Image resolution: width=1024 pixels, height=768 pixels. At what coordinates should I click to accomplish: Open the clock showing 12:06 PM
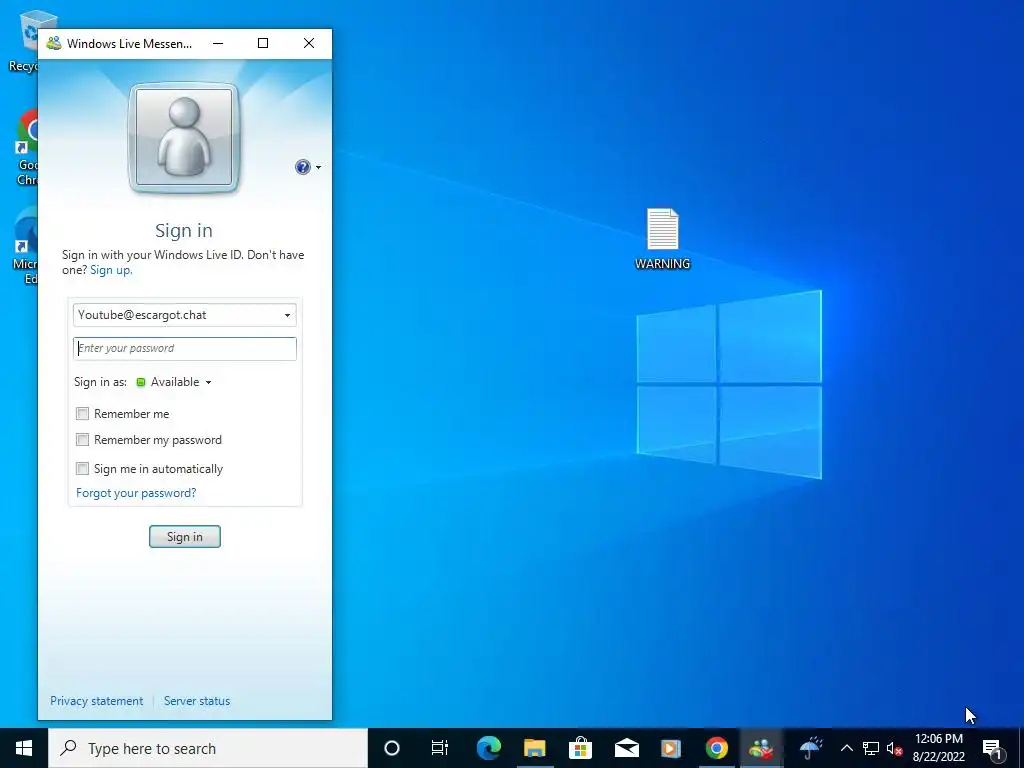click(938, 748)
